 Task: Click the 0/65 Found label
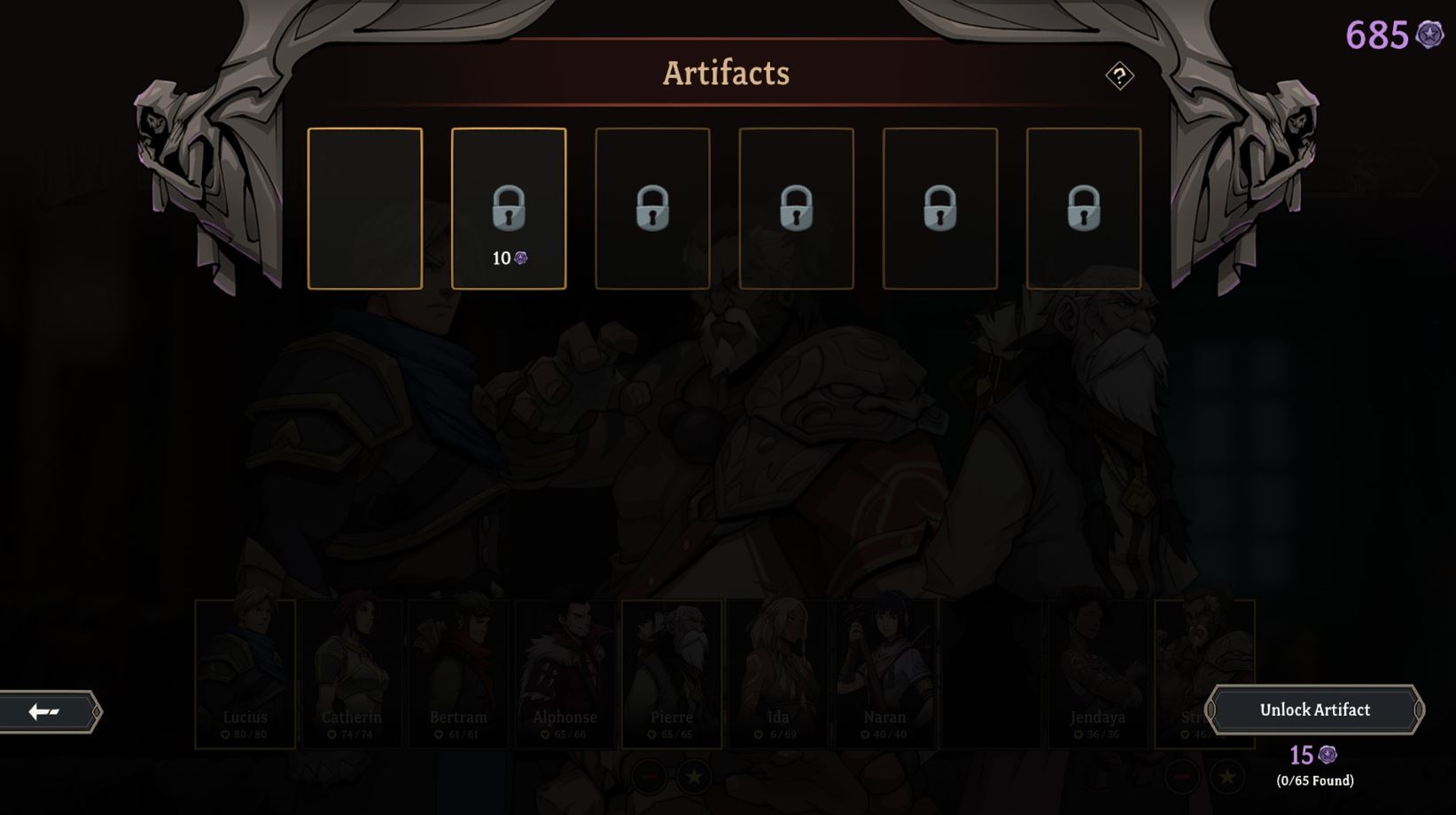point(1315,780)
